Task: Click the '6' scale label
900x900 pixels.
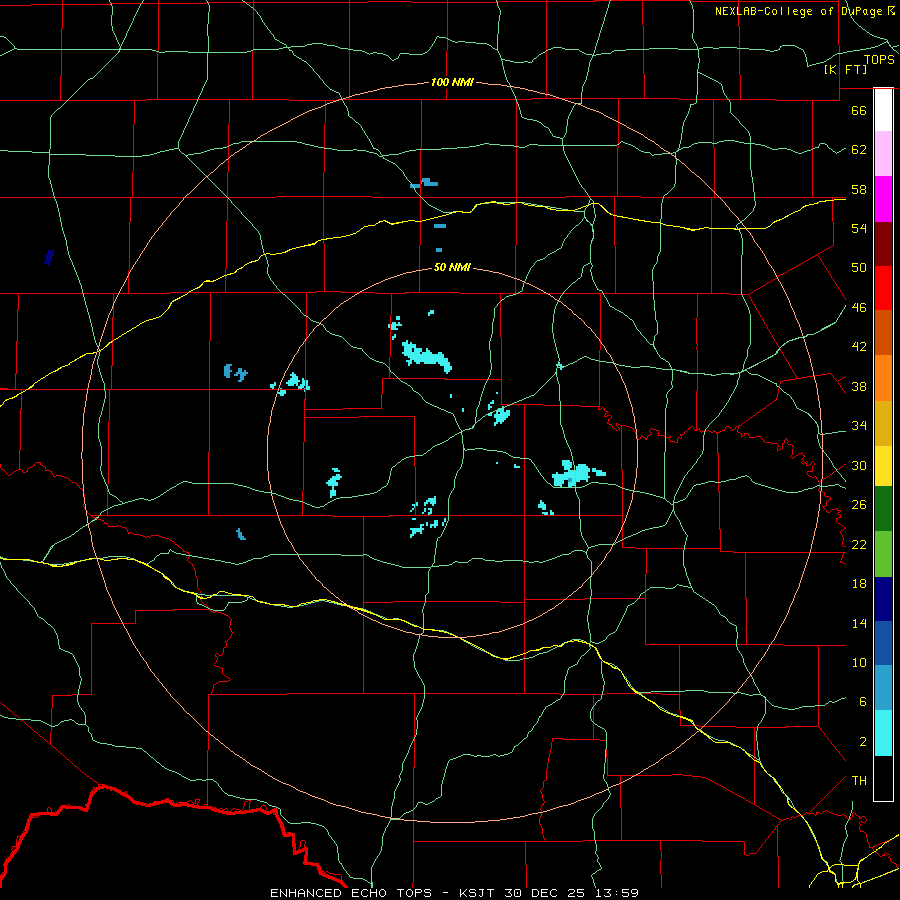Action: 863,702
